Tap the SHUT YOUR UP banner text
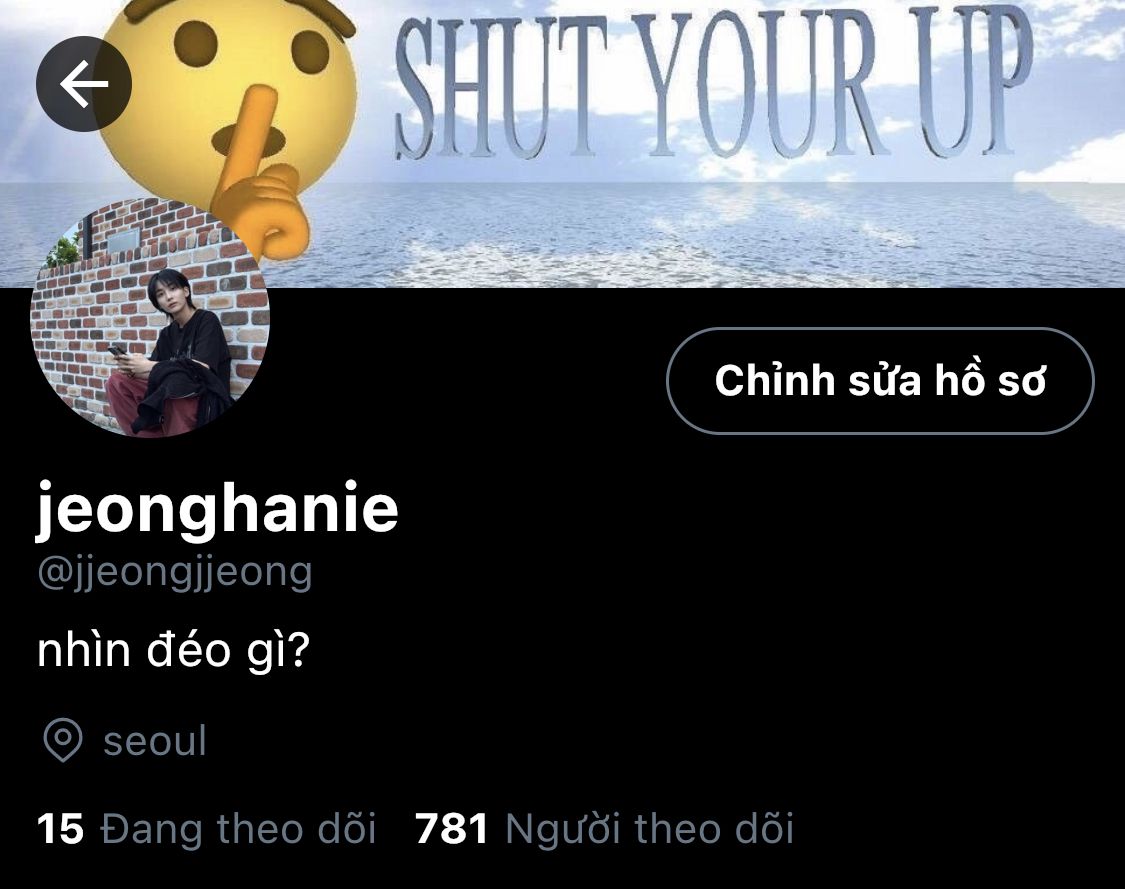The height and width of the screenshot is (889, 1125). pyautogui.click(x=713, y=84)
